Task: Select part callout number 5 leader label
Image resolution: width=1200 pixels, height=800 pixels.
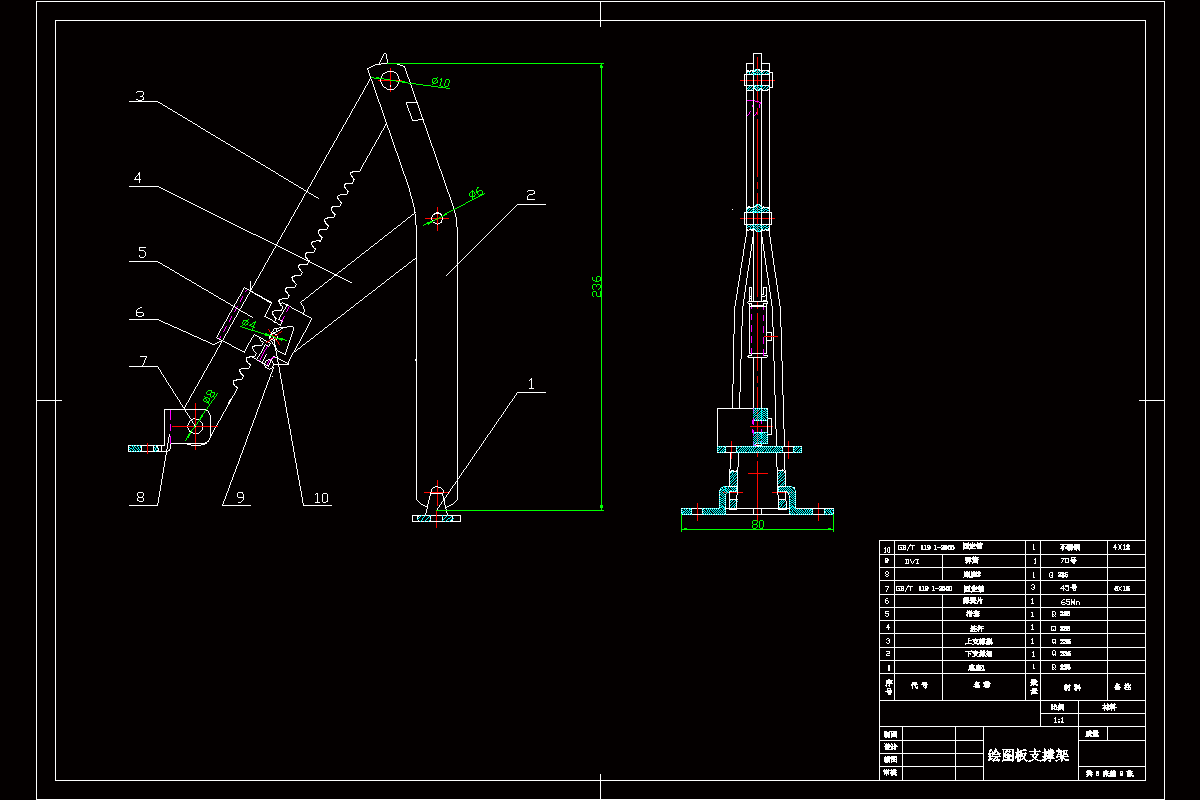Action: click(x=142, y=253)
